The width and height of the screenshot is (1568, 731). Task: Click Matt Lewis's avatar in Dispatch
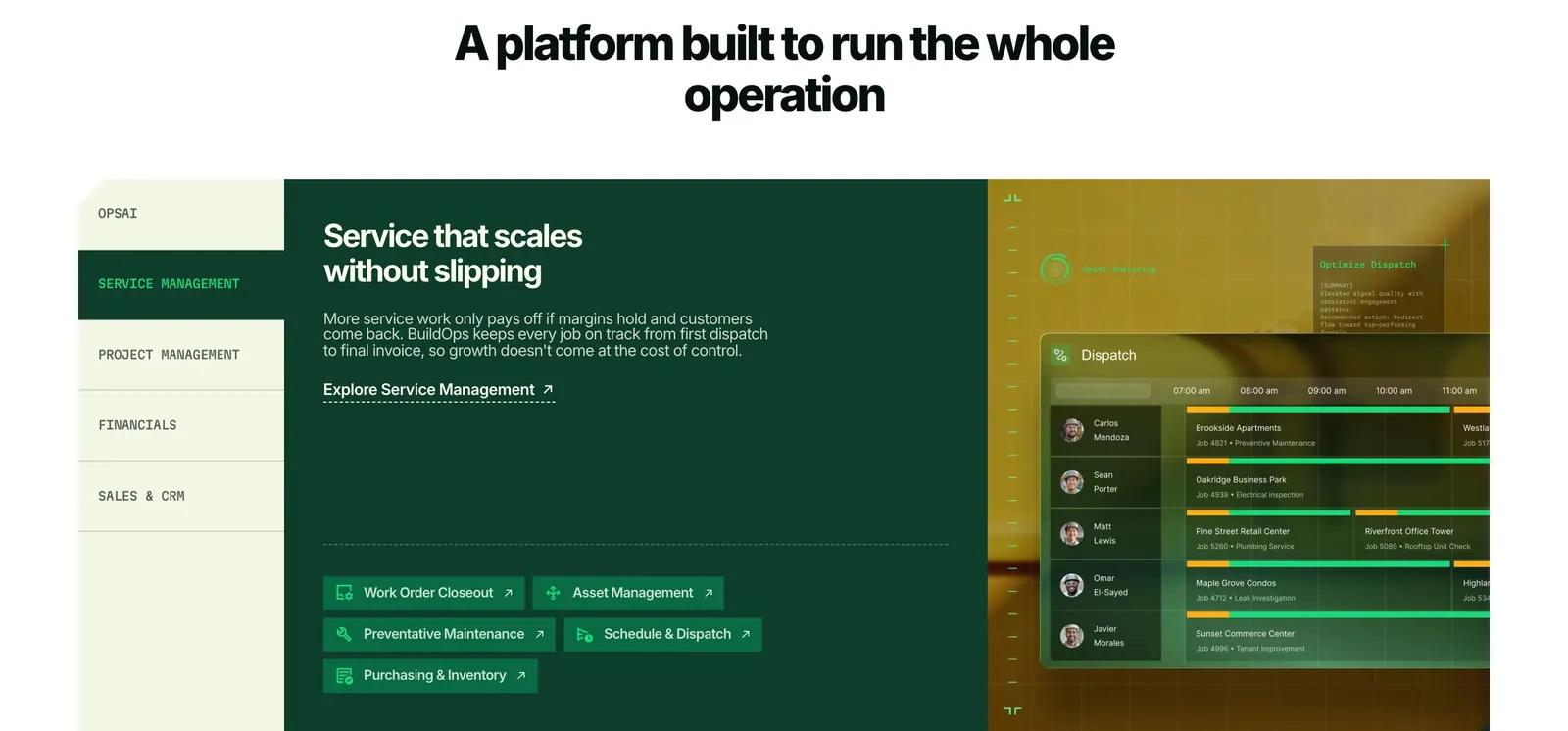pos(1072,533)
